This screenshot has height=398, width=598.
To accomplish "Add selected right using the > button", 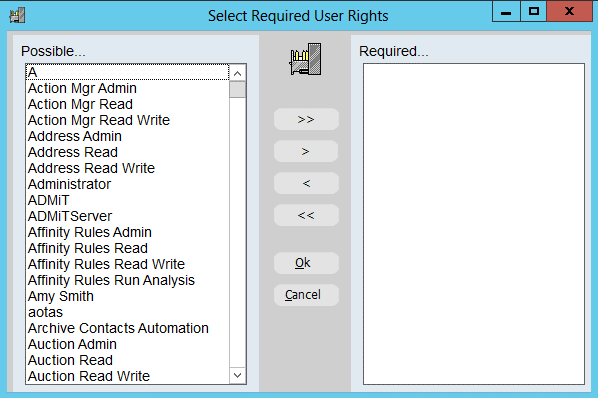I will 306,151.
